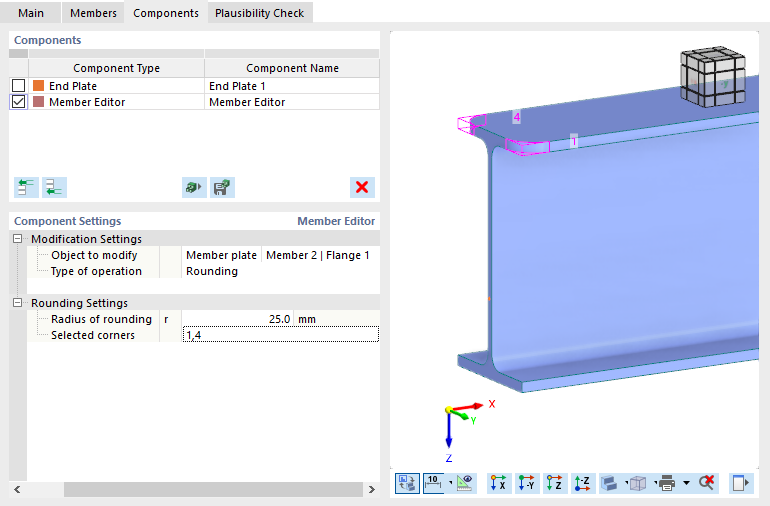This screenshot has height=506, width=770.
Task: Click the print graphic icon
Action: [667, 483]
